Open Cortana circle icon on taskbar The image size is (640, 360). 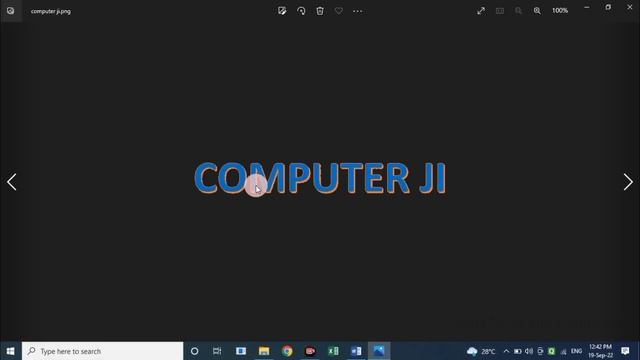195,351
